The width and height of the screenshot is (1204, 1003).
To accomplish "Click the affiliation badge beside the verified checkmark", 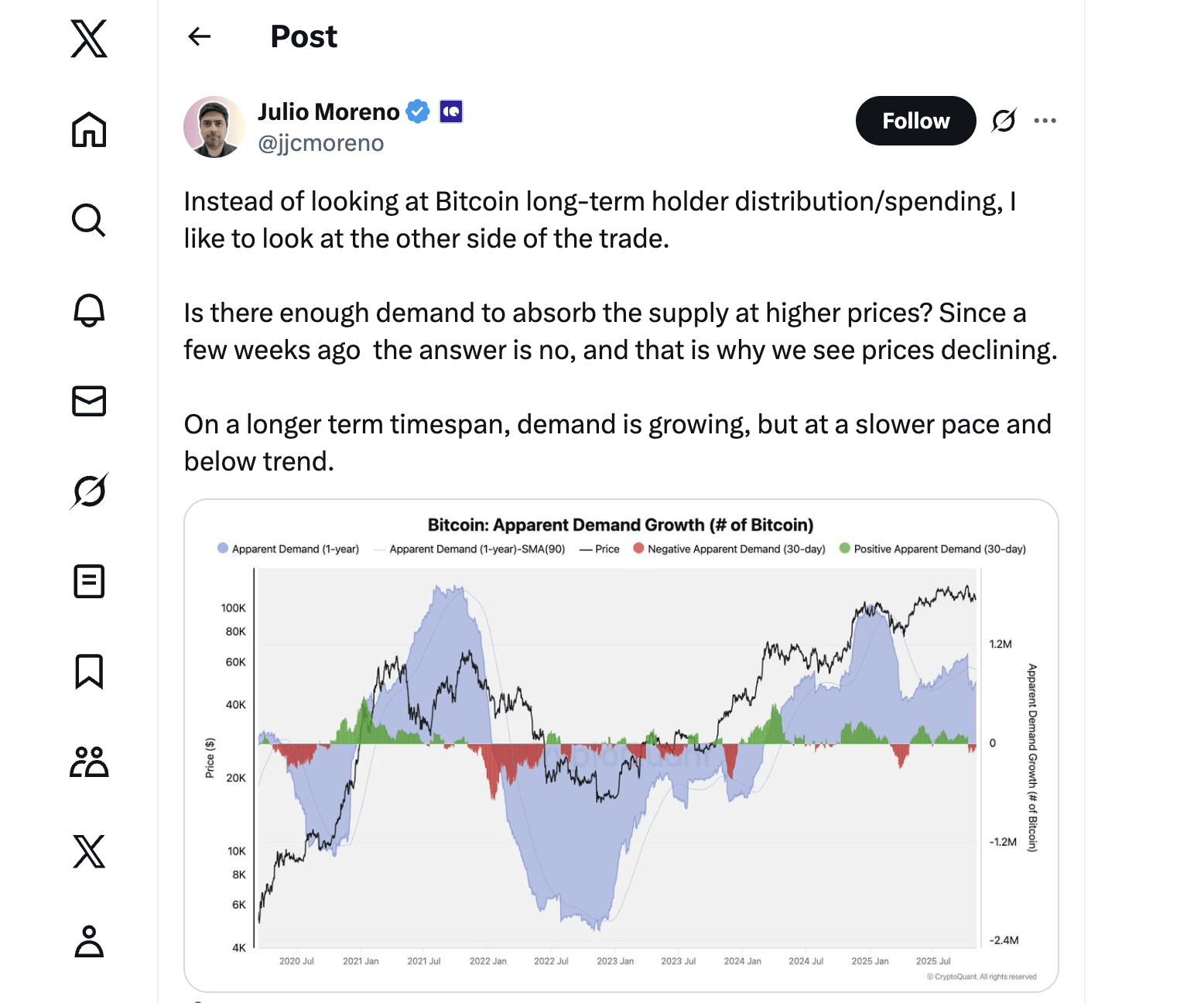I will [451, 112].
